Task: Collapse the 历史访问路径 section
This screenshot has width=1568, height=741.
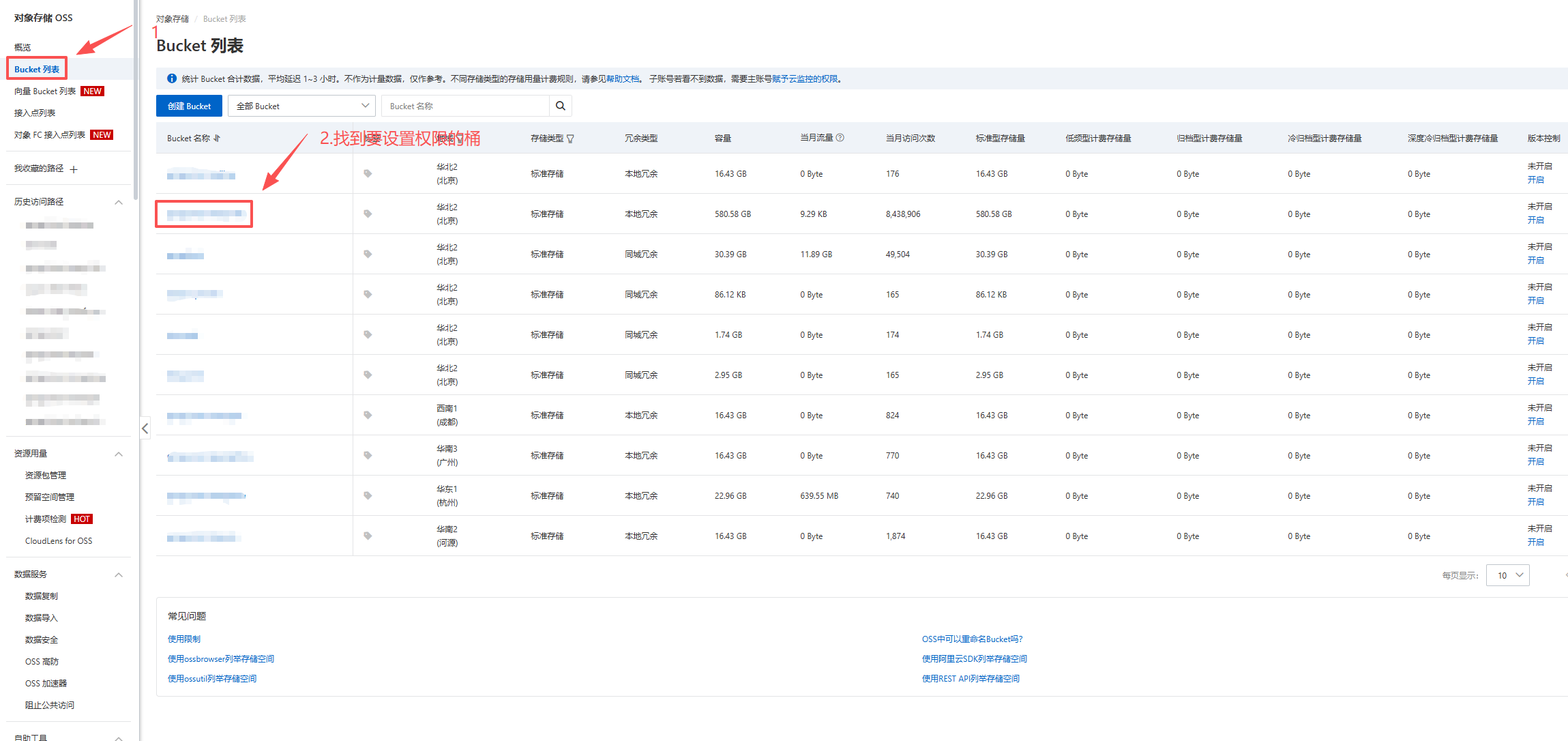Action: coord(119,202)
